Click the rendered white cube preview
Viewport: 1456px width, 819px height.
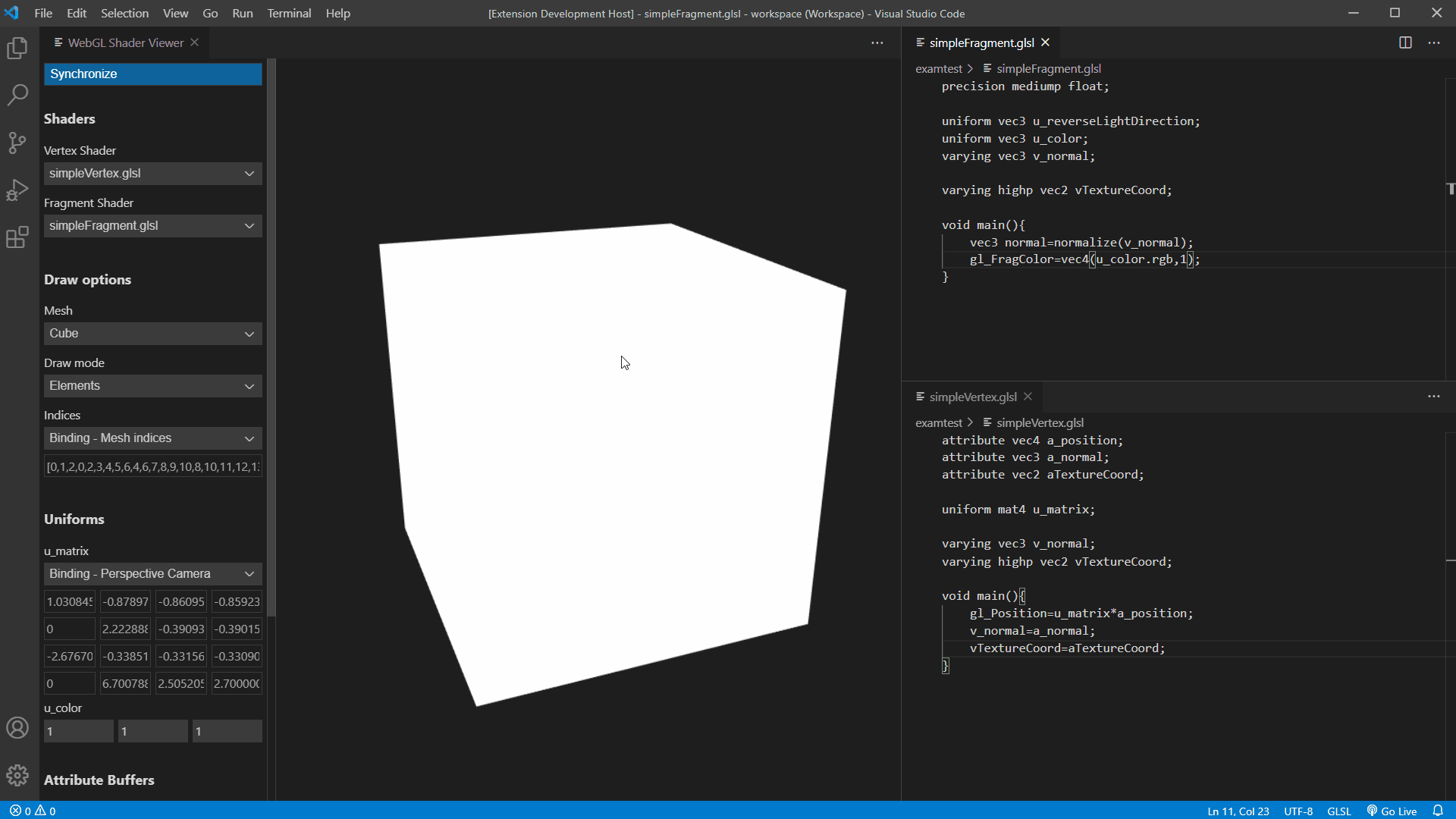(613, 464)
